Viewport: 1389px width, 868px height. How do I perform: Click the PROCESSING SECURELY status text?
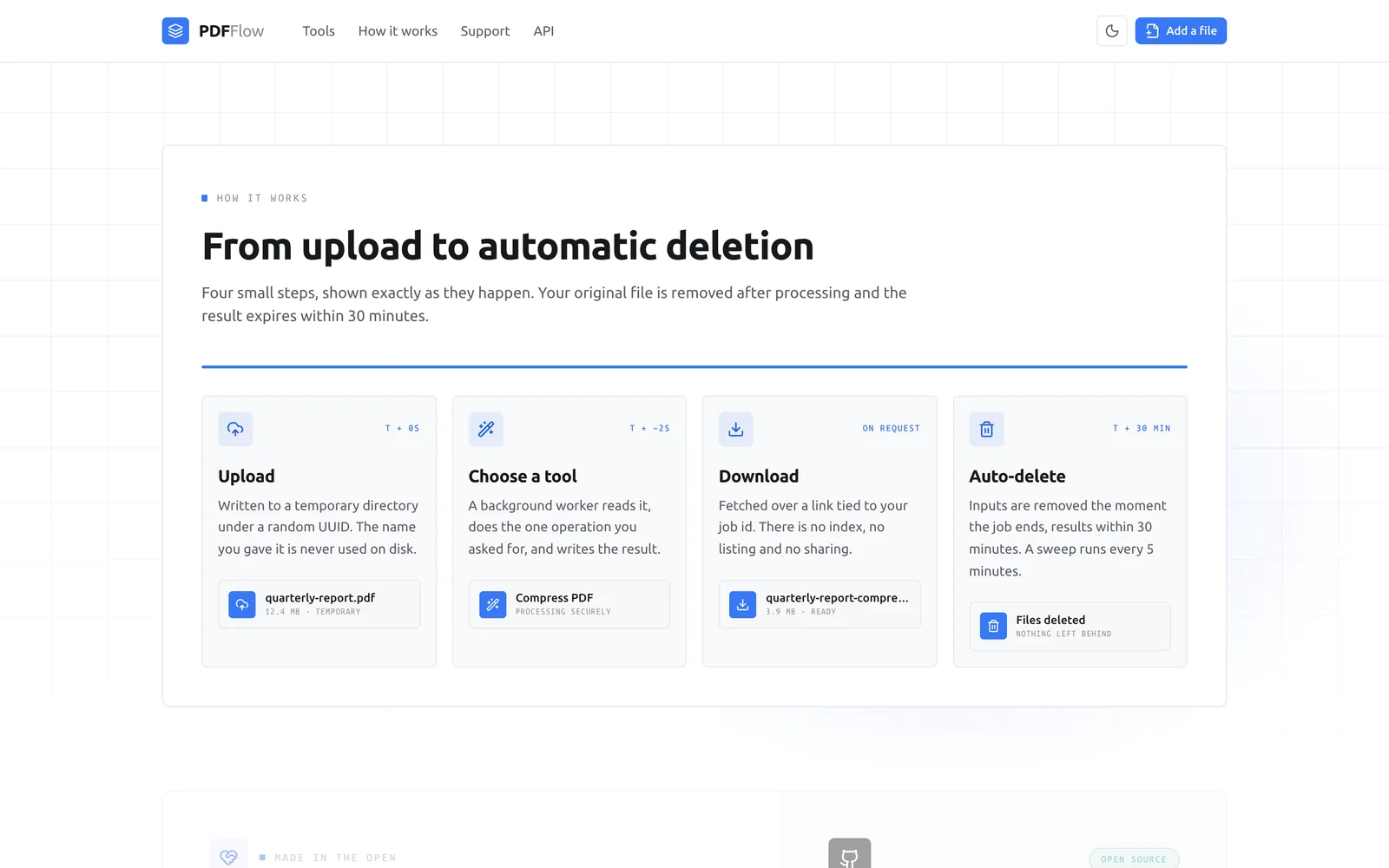563,612
